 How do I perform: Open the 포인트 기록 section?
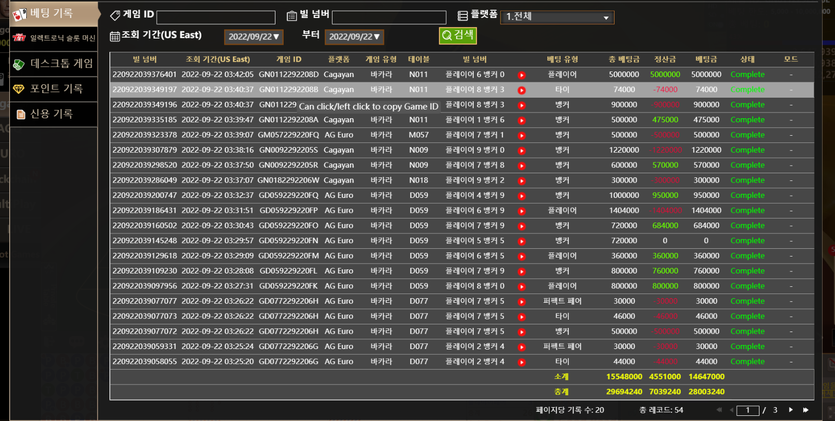[x=54, y=88]
